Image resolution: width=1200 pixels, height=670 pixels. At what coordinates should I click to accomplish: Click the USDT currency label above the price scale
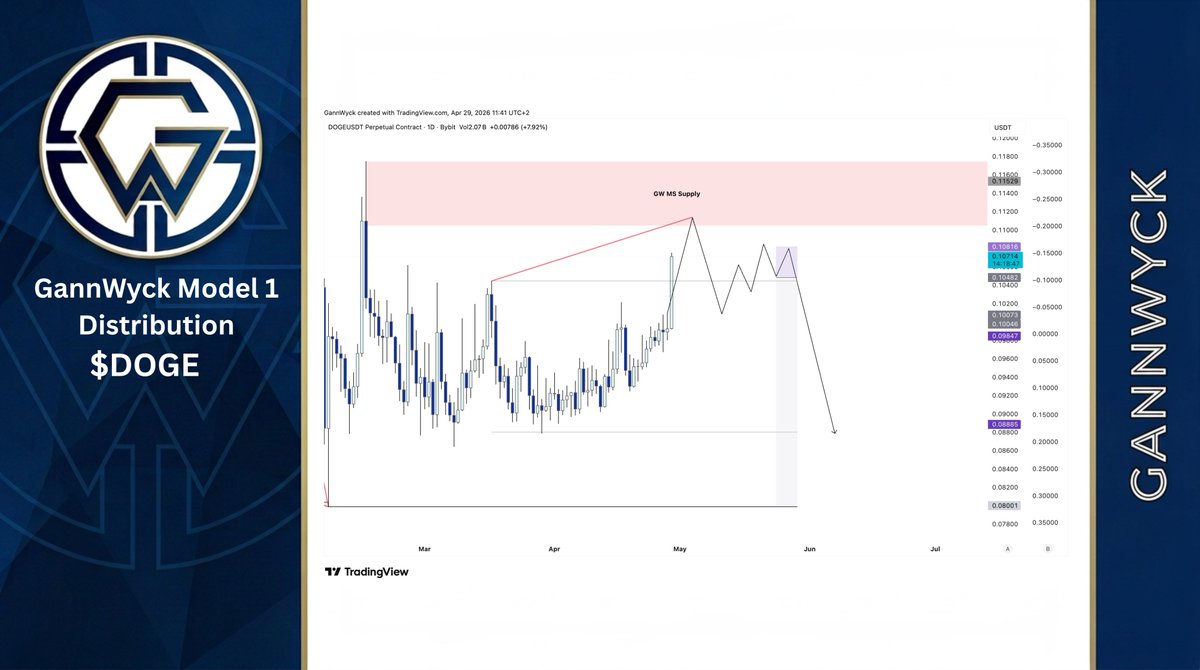1004,127
